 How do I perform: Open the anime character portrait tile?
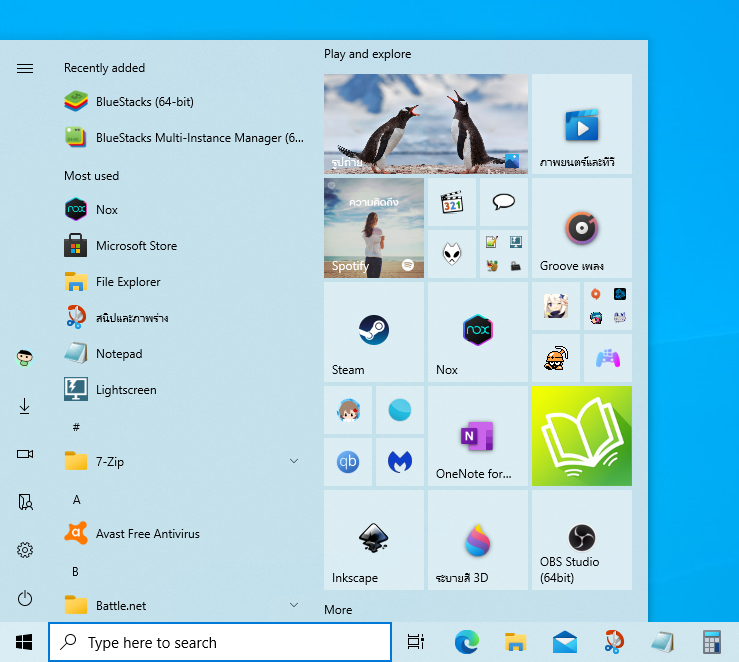[x=556, y=306]
